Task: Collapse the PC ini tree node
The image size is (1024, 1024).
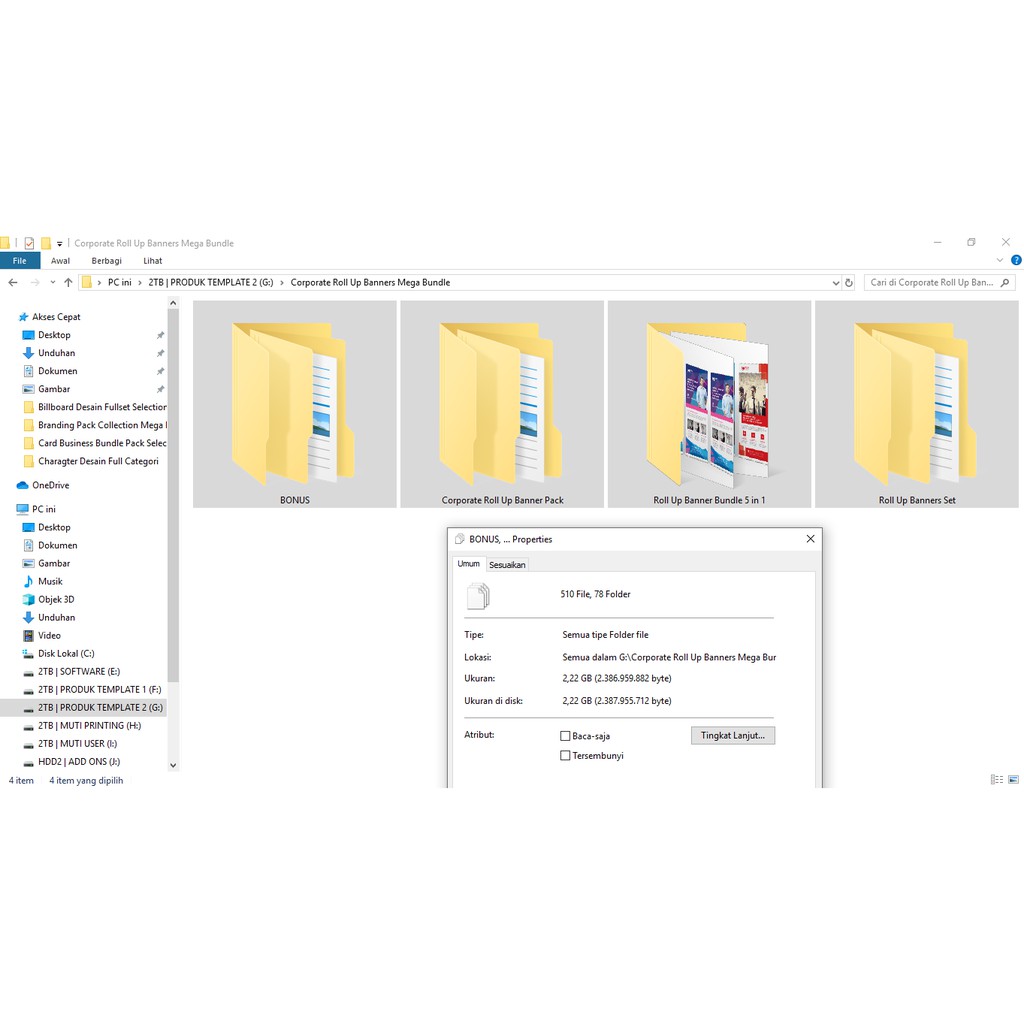Action: [9, 509]
